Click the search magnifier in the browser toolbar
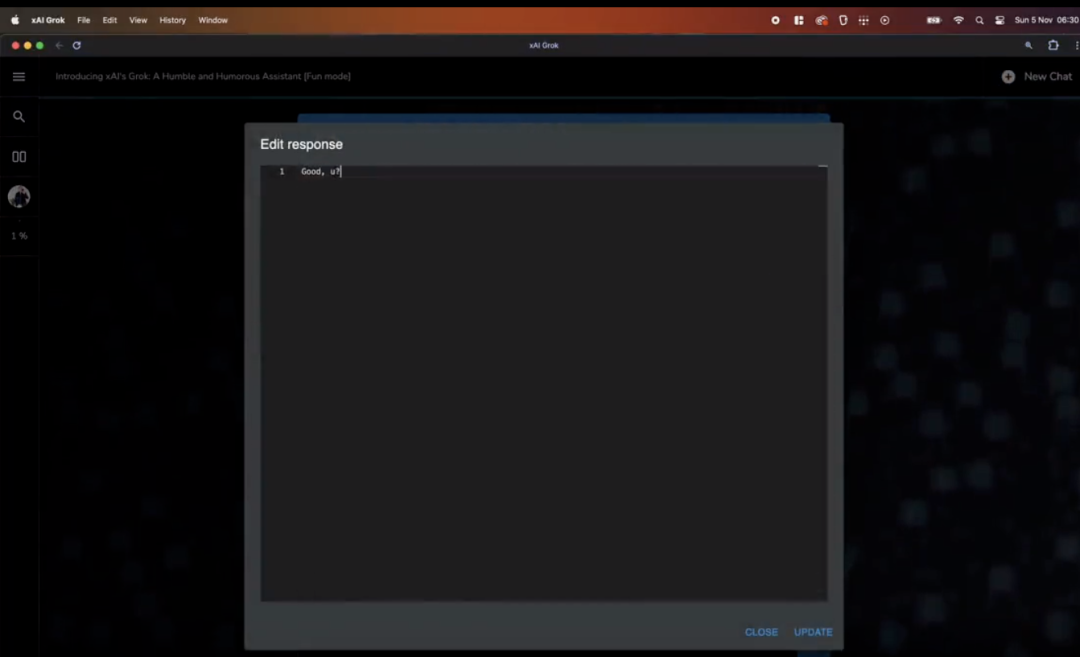 coord(1028,45)
